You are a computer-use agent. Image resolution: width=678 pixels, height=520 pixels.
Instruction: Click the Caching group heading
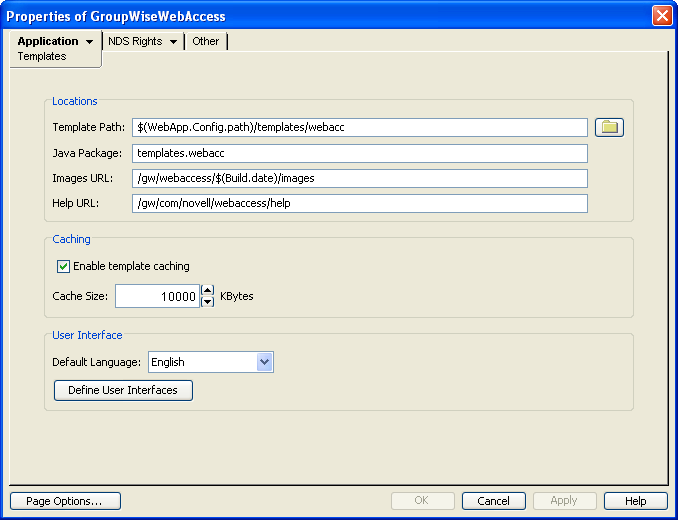click(x=71, y=239)
